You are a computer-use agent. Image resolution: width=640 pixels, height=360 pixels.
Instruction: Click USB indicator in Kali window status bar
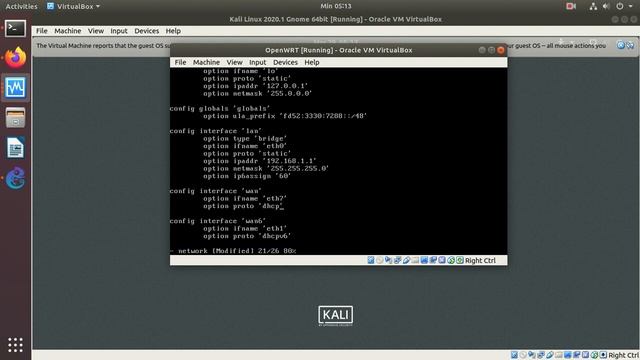point(550,355)
